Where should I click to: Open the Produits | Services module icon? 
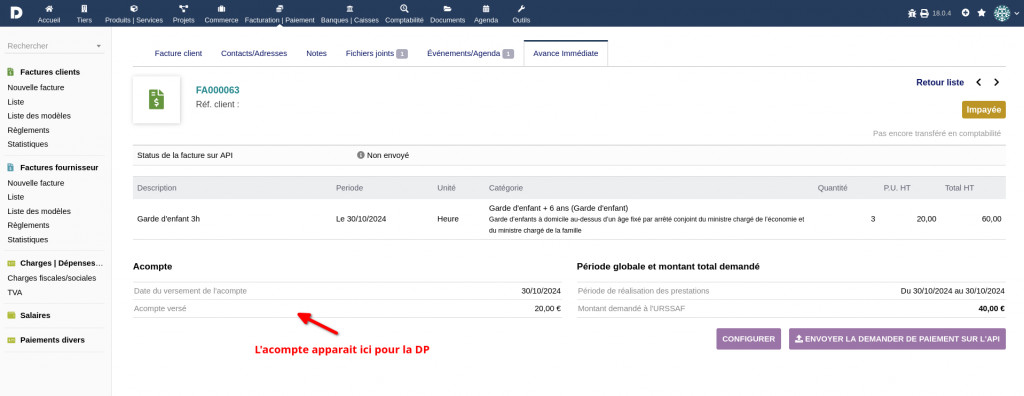point(134,9)
